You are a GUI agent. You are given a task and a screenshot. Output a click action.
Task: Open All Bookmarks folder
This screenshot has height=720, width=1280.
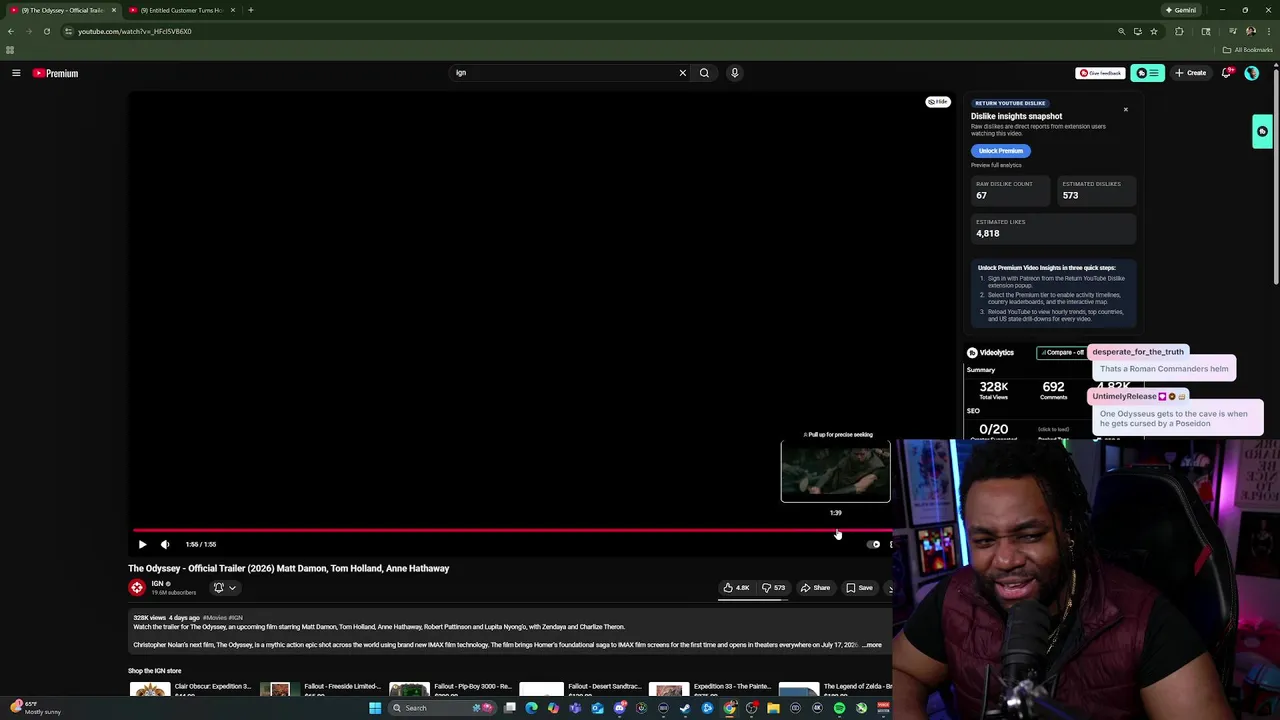click(x=1247, y=50)
